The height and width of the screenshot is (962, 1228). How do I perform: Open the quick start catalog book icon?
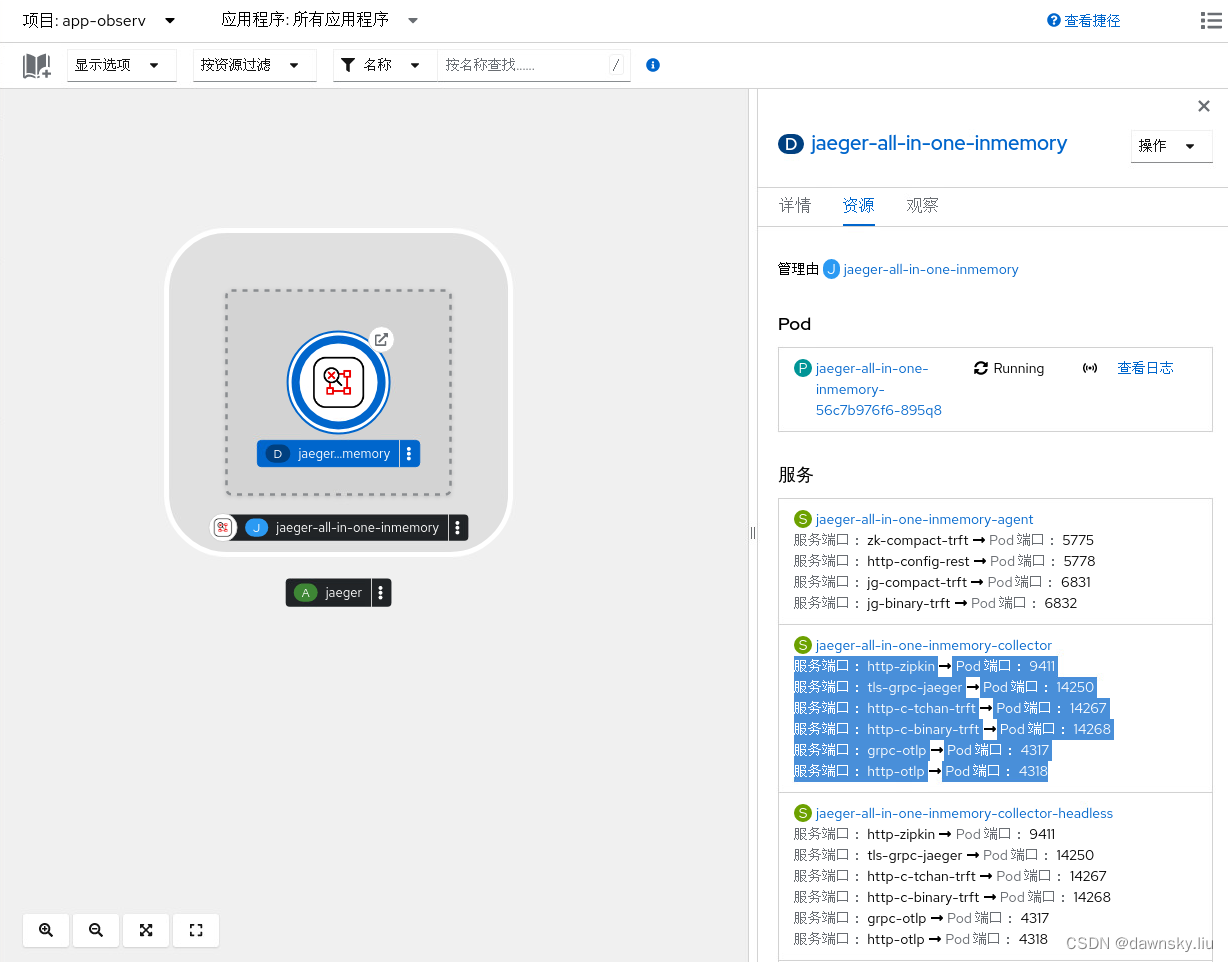[37, 66]
